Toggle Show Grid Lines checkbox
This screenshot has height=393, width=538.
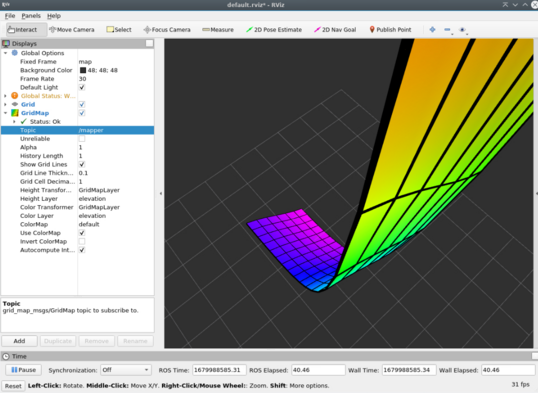click(82, 164)
